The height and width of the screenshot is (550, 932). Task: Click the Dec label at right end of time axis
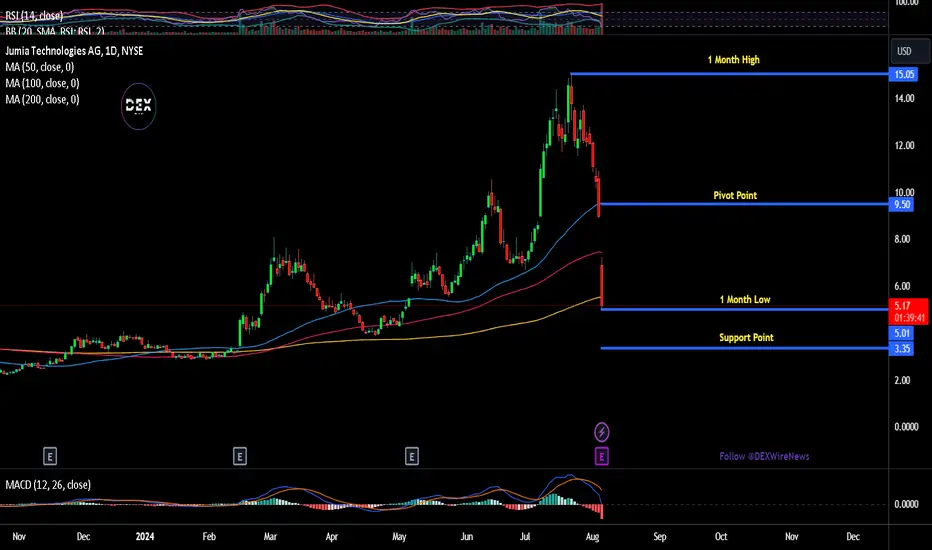point(853,536)
